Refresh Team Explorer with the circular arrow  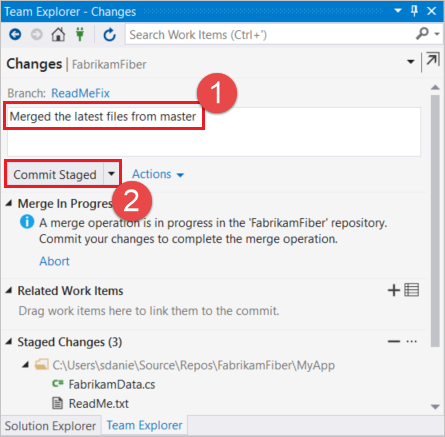(109, 34)
